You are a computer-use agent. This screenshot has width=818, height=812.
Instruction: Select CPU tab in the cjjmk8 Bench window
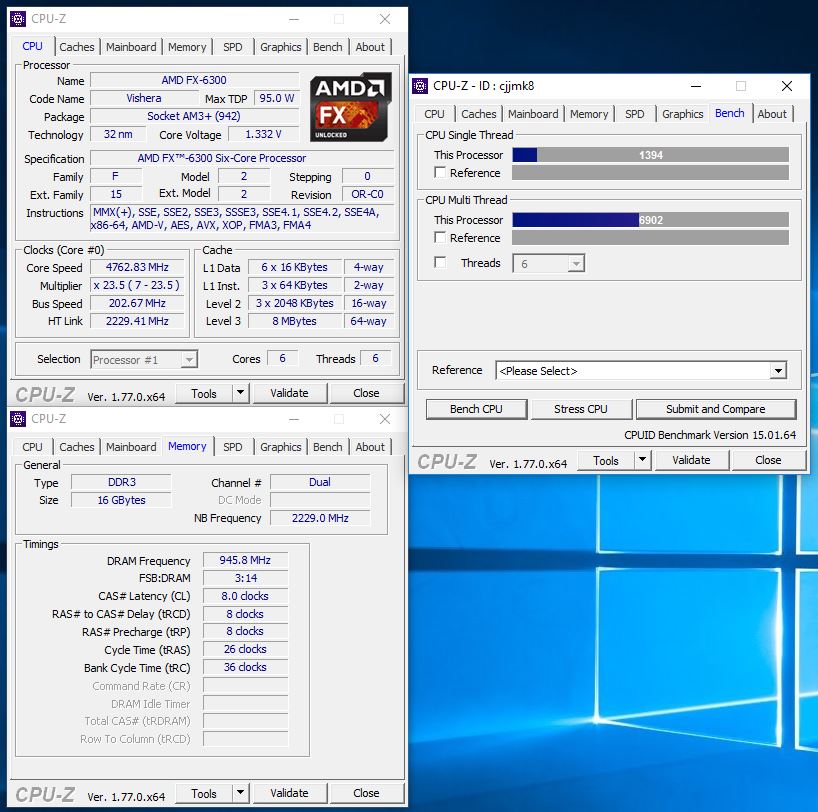[x=435, y=114]
